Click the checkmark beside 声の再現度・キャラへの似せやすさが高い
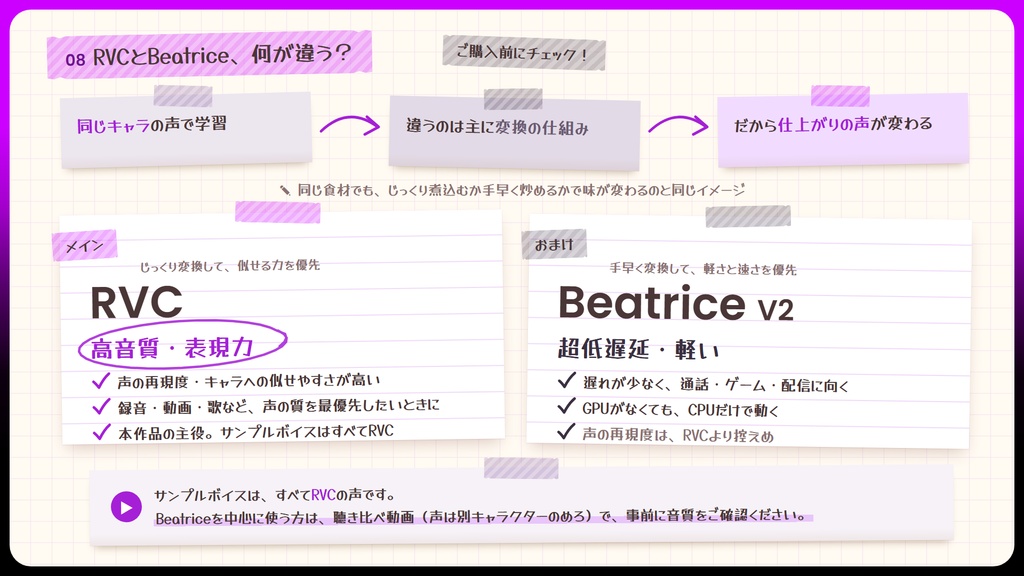The height and width of the screenshot is (576, 1024). point(101,381)
